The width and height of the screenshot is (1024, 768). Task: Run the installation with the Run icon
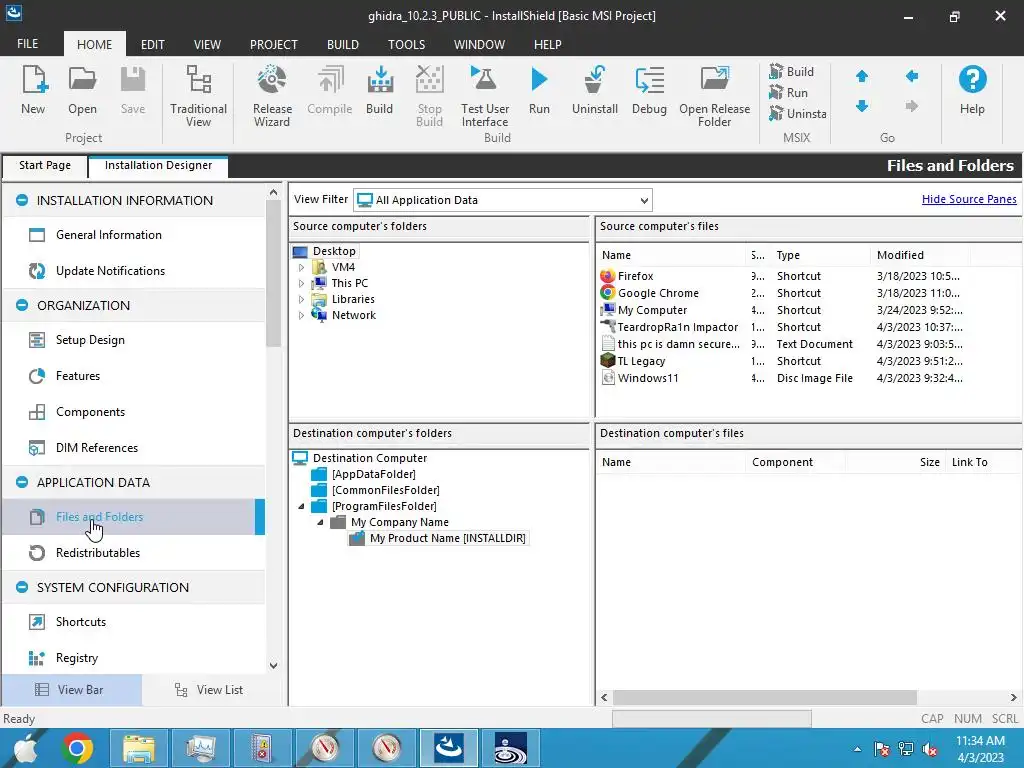539,90
